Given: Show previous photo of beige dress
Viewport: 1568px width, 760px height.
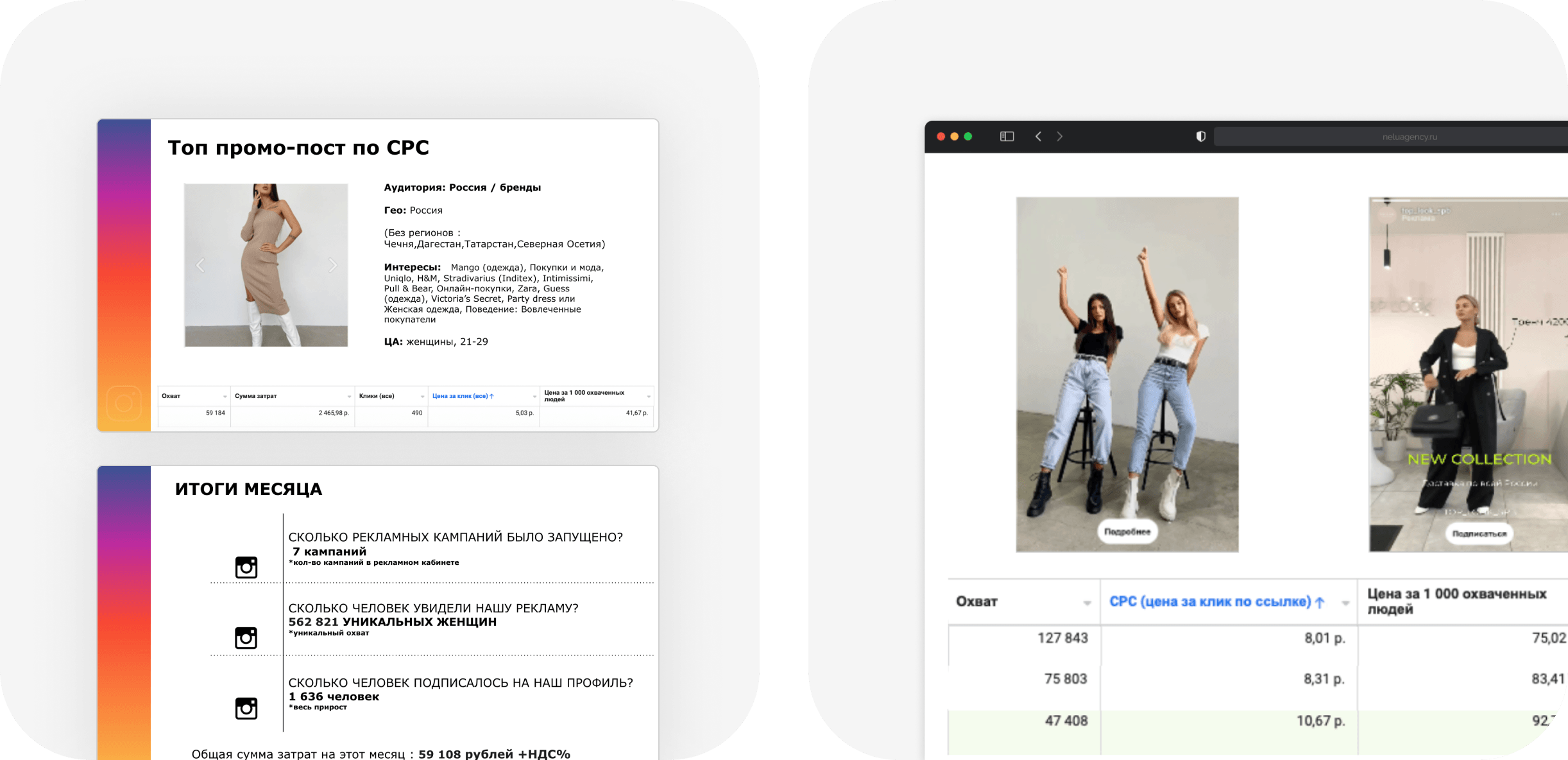Looking at the screenshot, I should [x=200, y=265].
